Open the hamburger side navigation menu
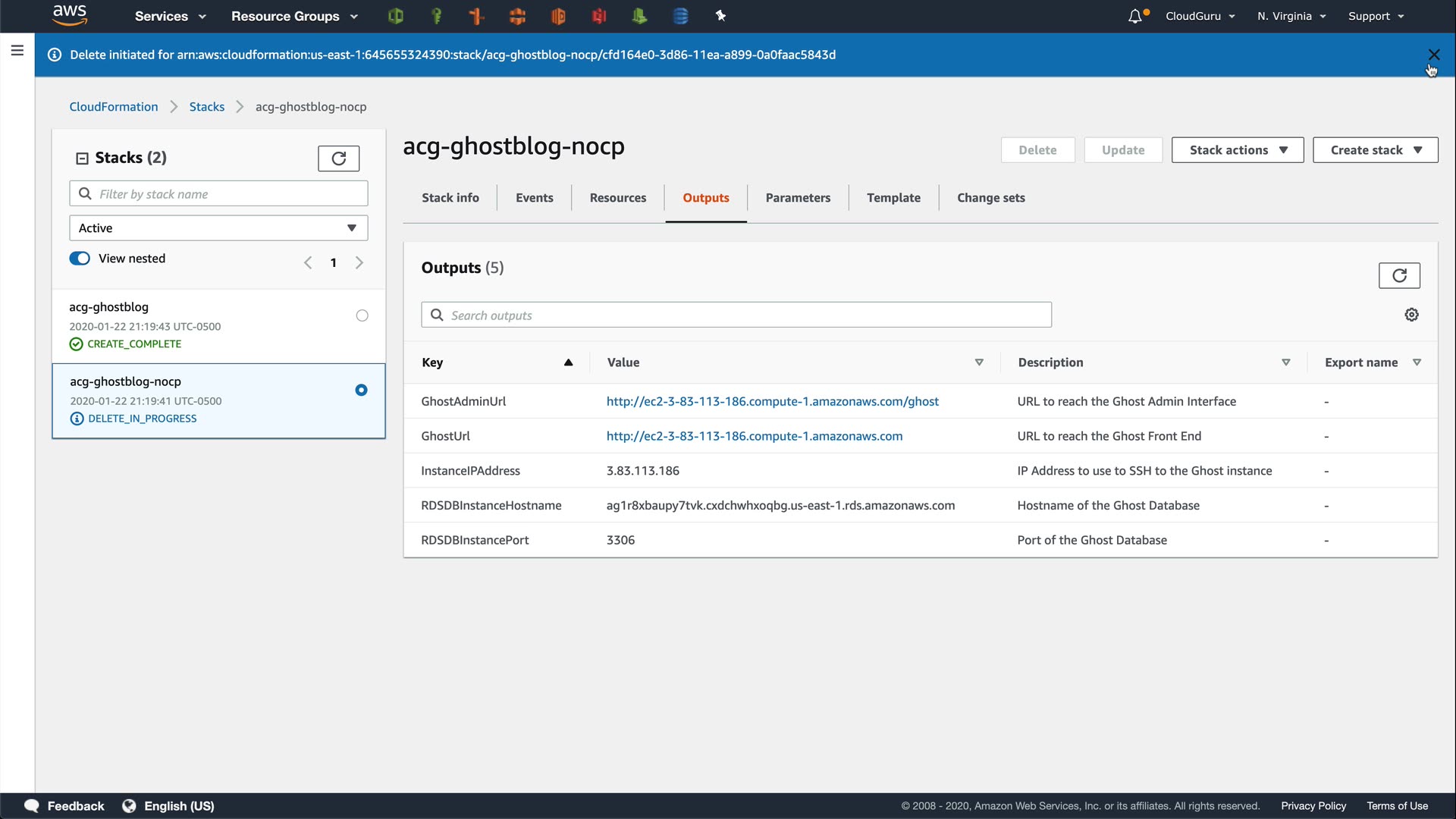The image size is (1456, 819). pos(17,51)
